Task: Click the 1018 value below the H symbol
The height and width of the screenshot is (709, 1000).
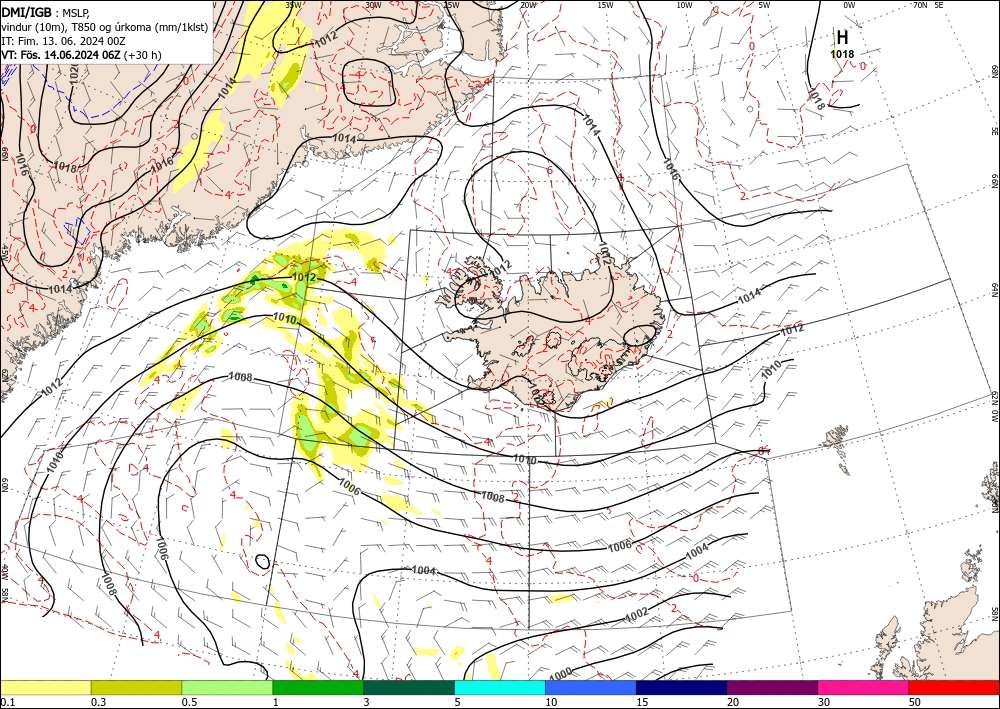Action: pos(842,55)
